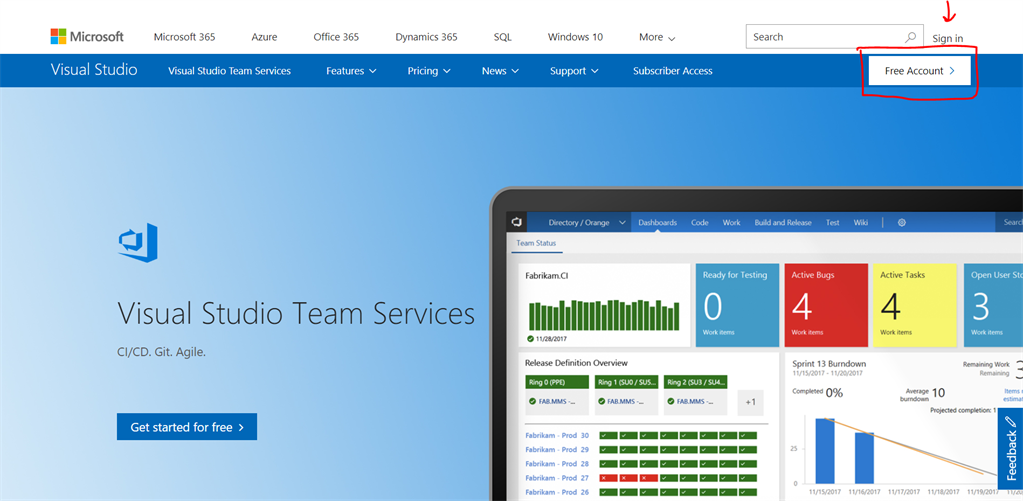This screenshot has height=501, width=1023.
Task: Click the Fabrikam.CI build chart
Action: point(604,314)
